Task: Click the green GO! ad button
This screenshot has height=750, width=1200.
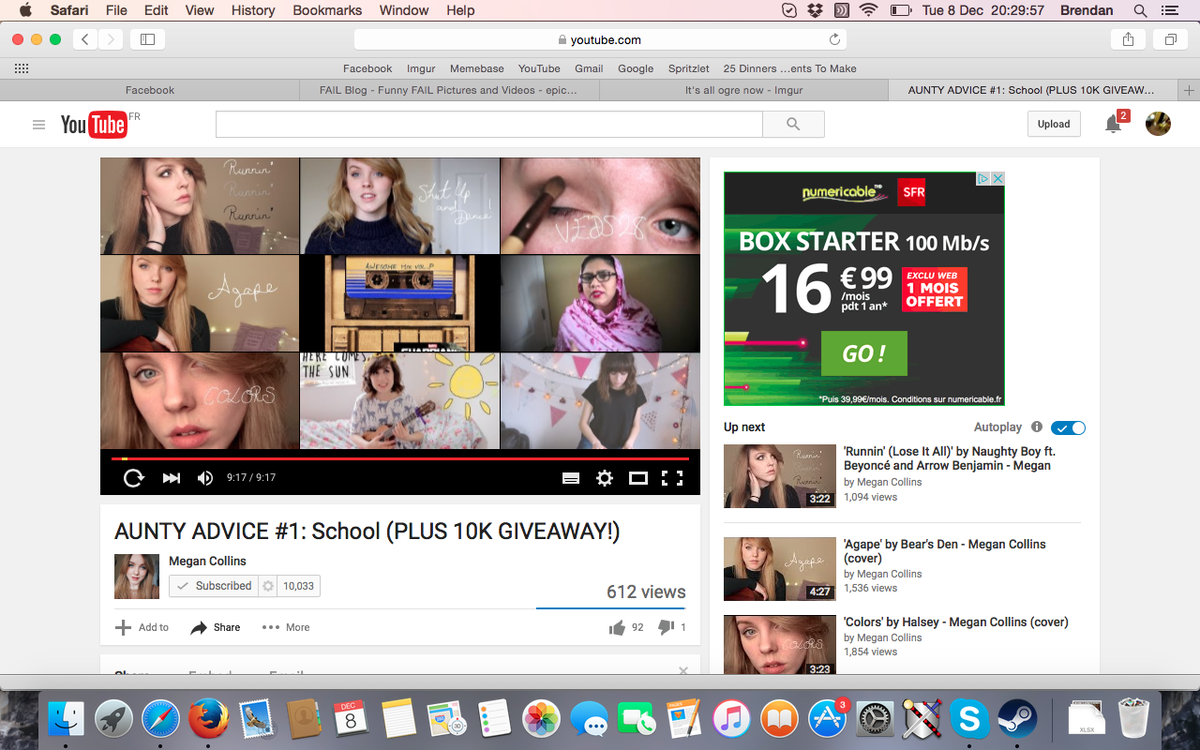Action: pos(864,353)
